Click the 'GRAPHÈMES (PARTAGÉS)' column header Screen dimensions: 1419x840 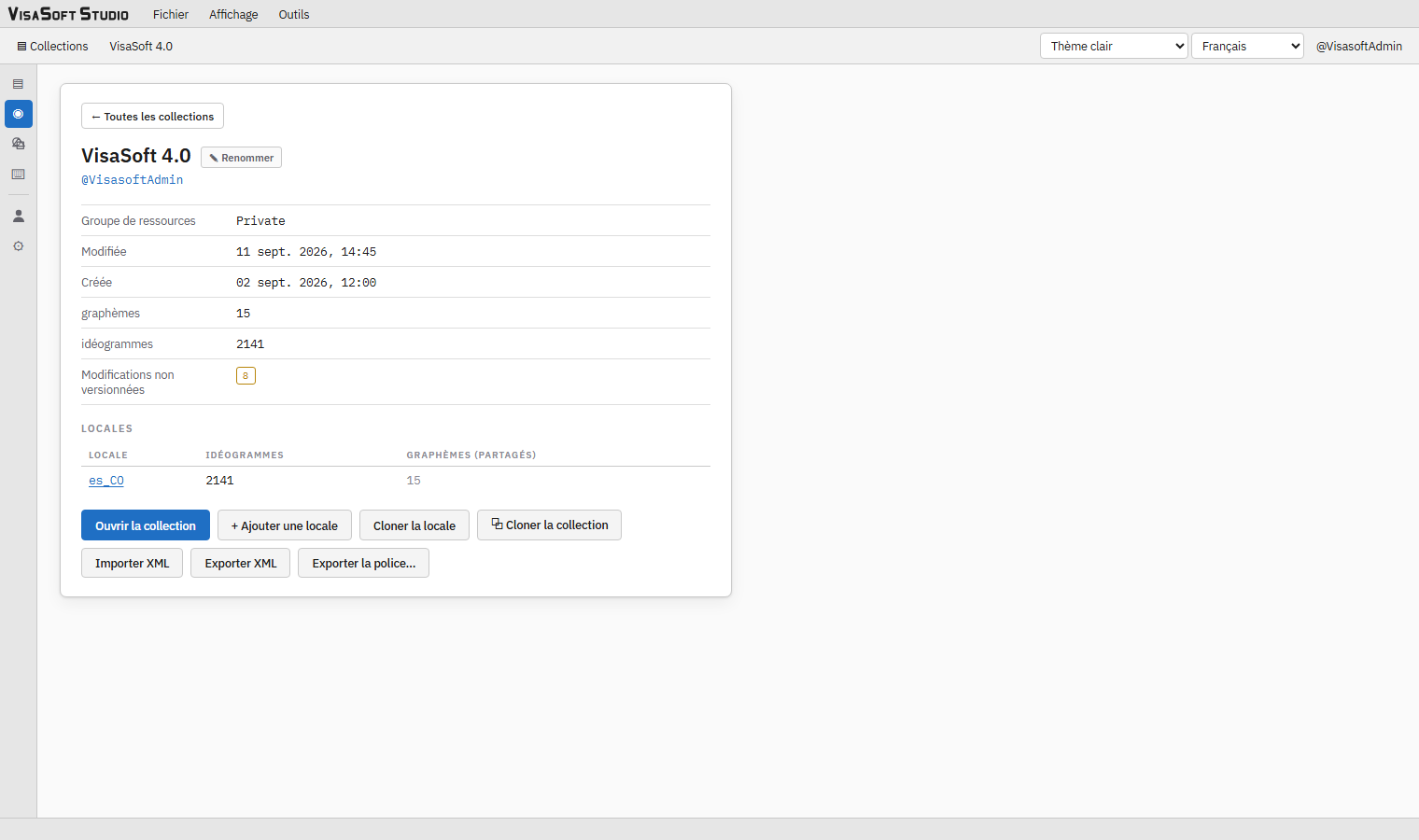click(471, 455)
